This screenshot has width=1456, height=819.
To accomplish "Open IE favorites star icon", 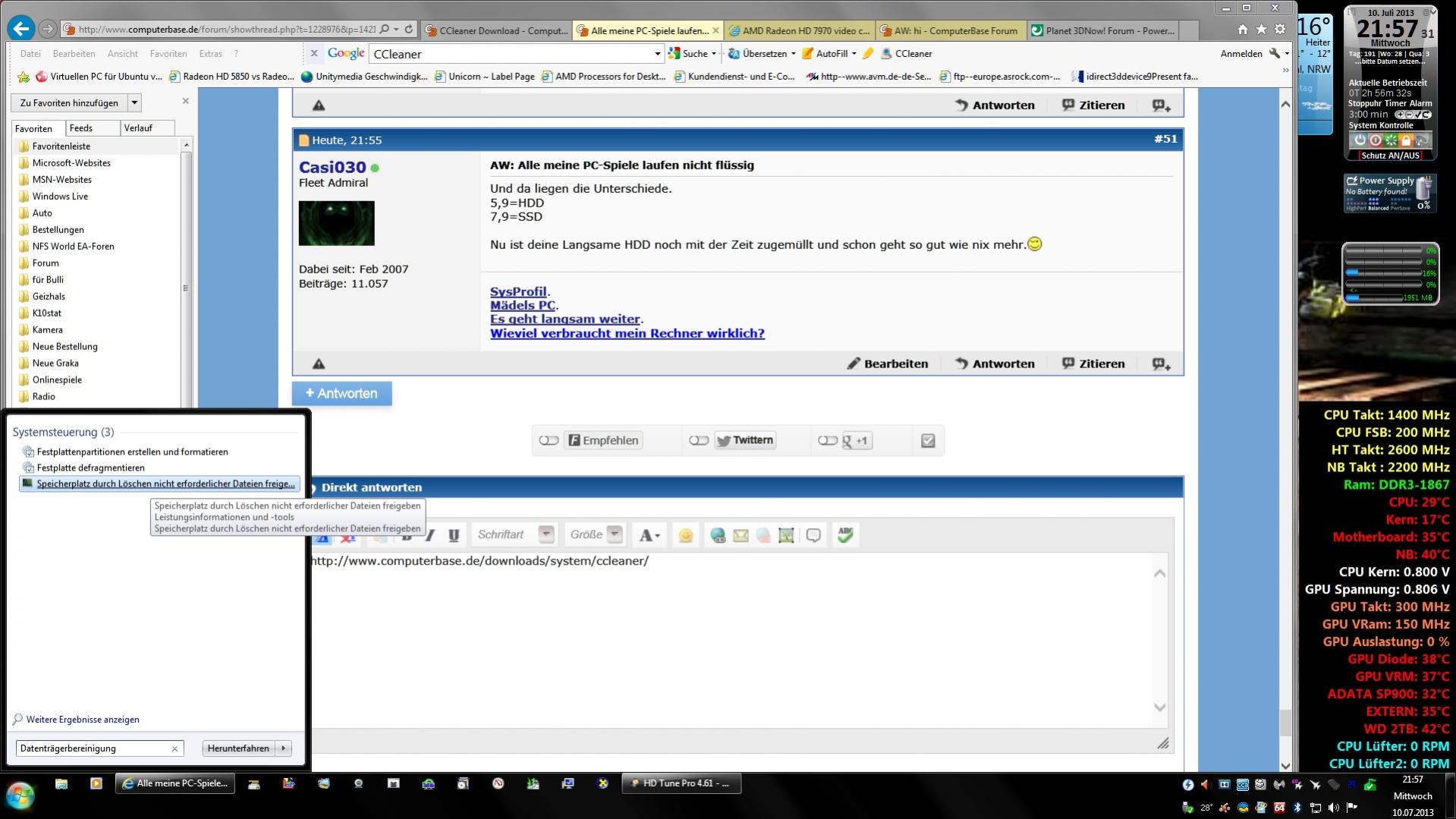I will pyautogui.click(x=1261, y=30).
